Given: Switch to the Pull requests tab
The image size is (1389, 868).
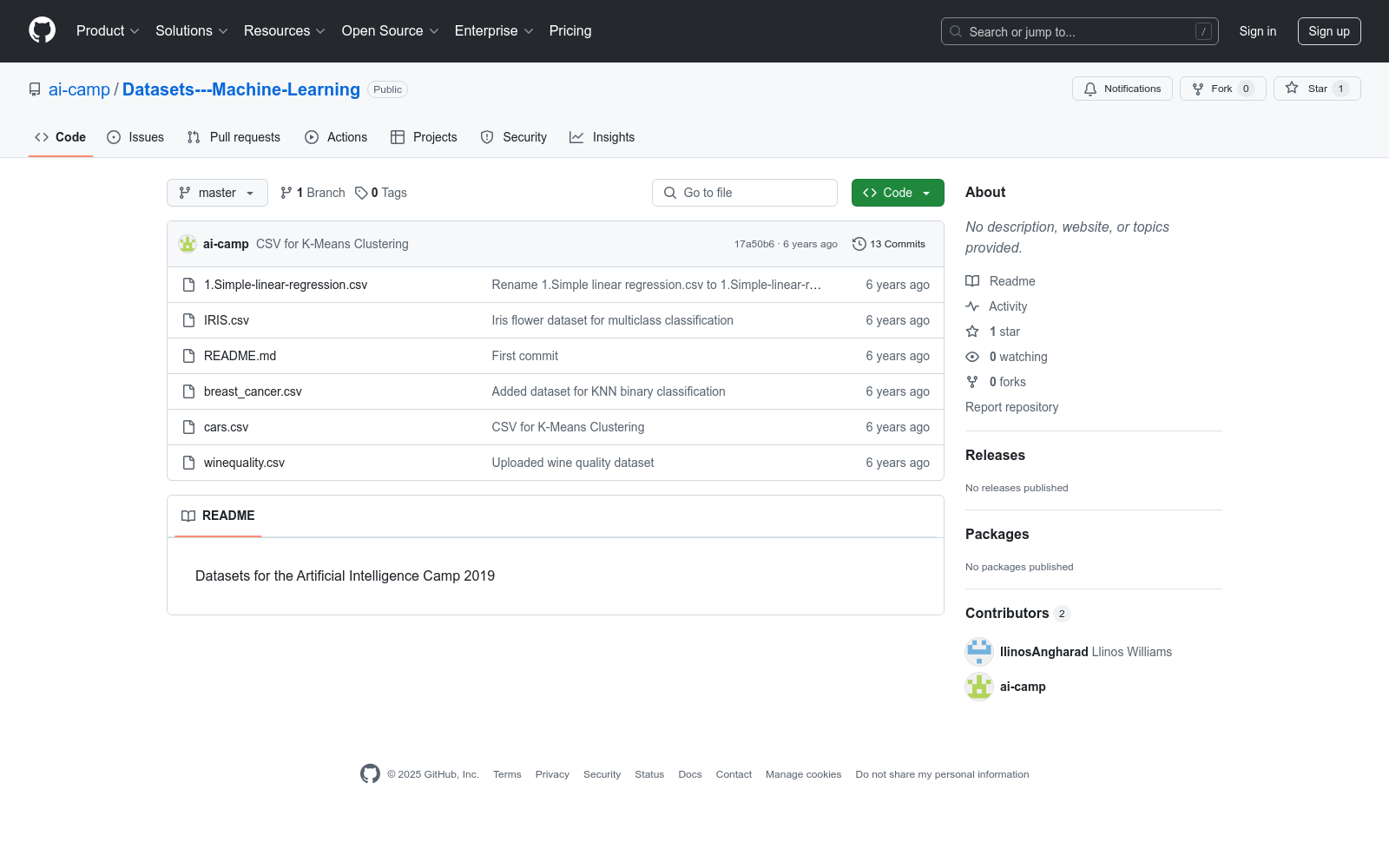Looking at the screenshot, I should pyautogui.click(x=234, y=137).
